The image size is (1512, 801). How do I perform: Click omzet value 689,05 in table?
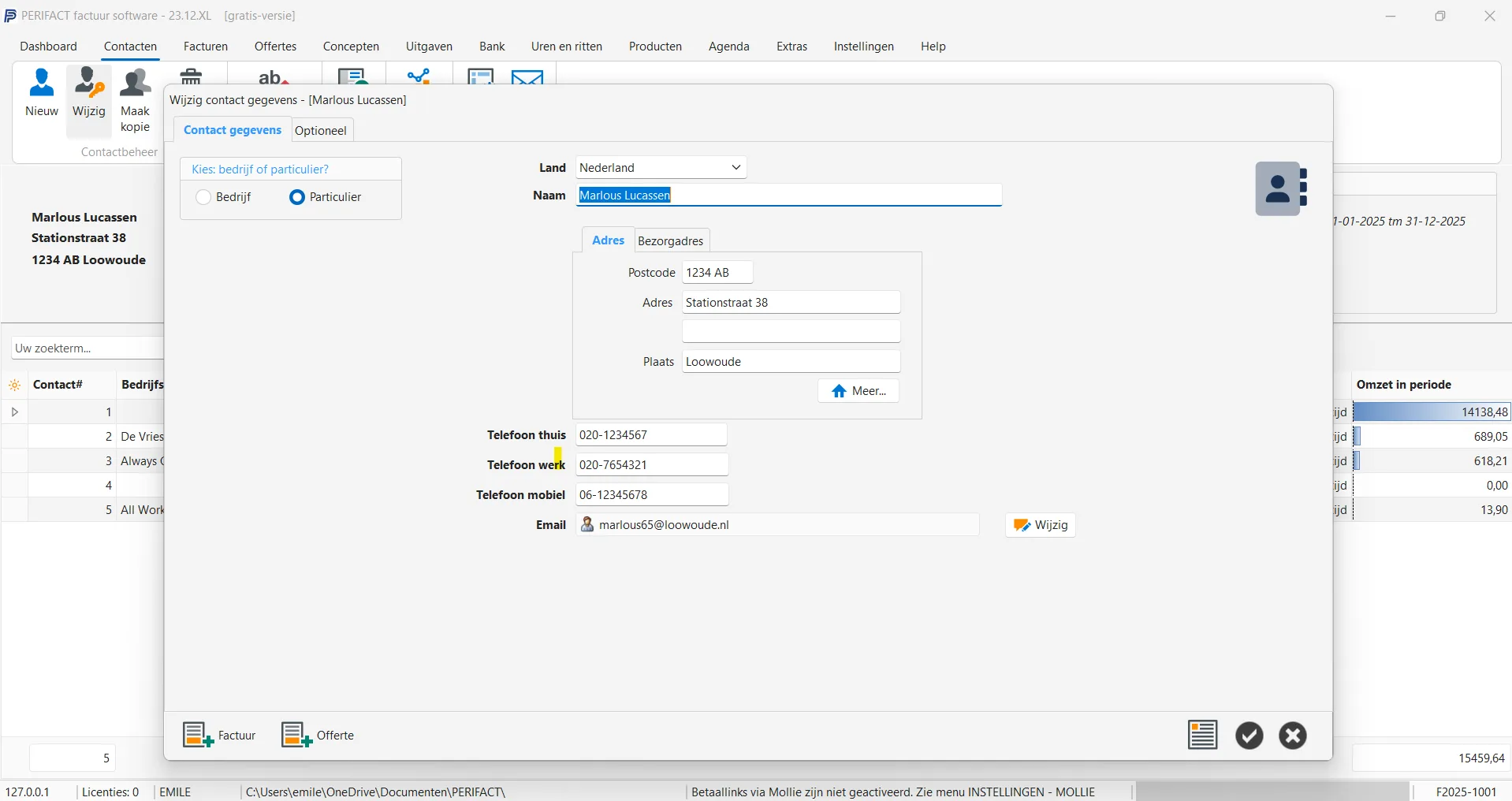[1431, 436]
